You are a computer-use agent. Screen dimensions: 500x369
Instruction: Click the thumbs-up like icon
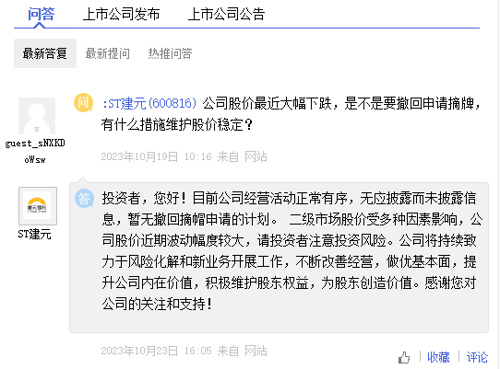[x=404, y=358]
